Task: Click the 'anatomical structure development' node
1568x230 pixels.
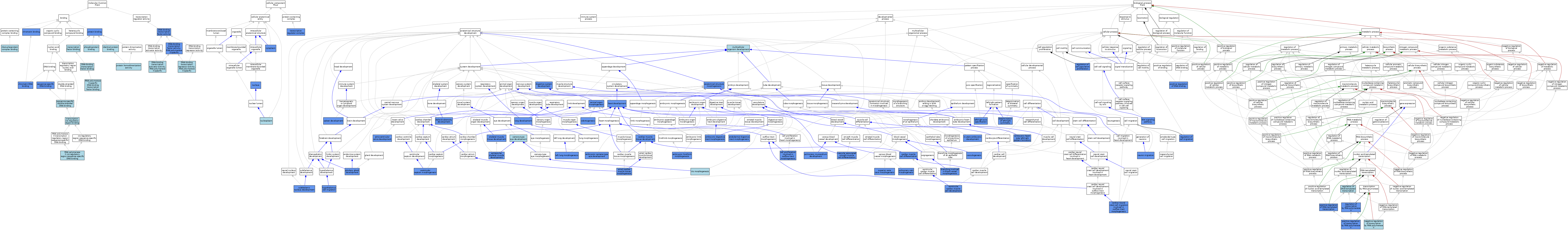Action: [471, 32]
